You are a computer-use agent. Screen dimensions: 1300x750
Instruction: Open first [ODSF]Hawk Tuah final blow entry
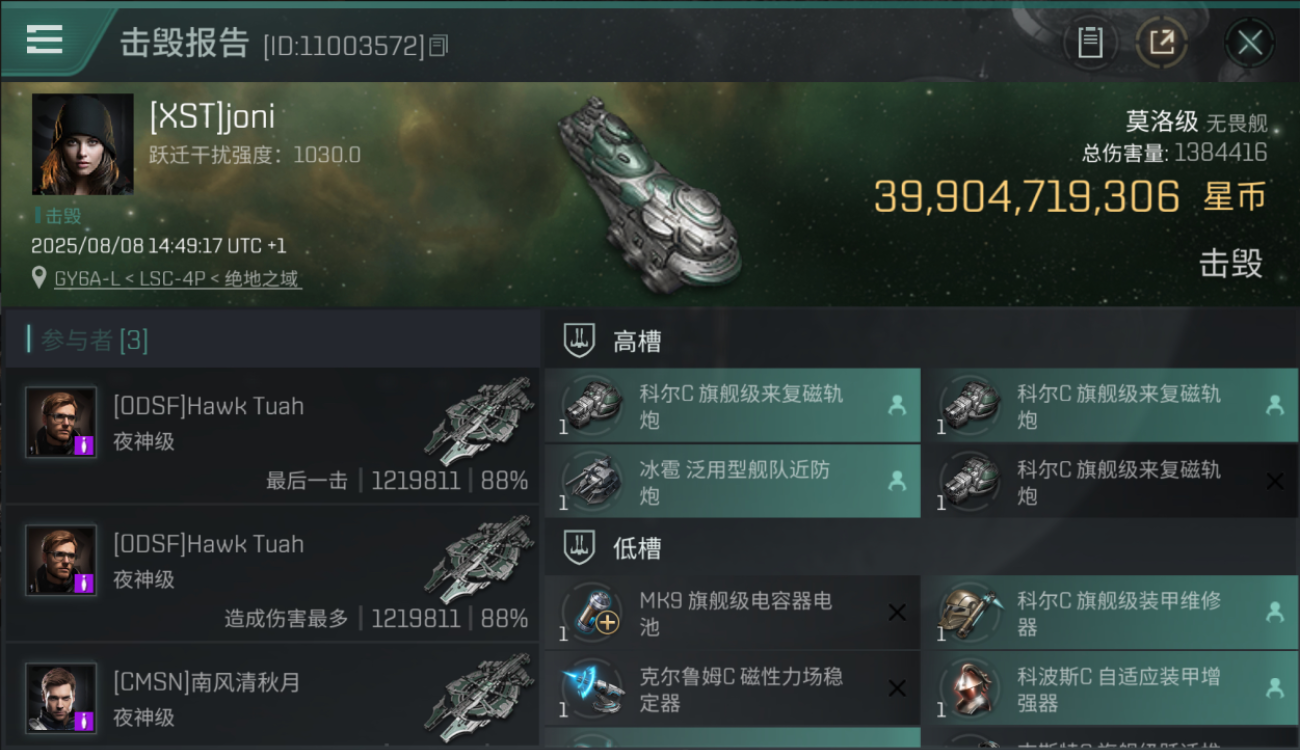272,435
